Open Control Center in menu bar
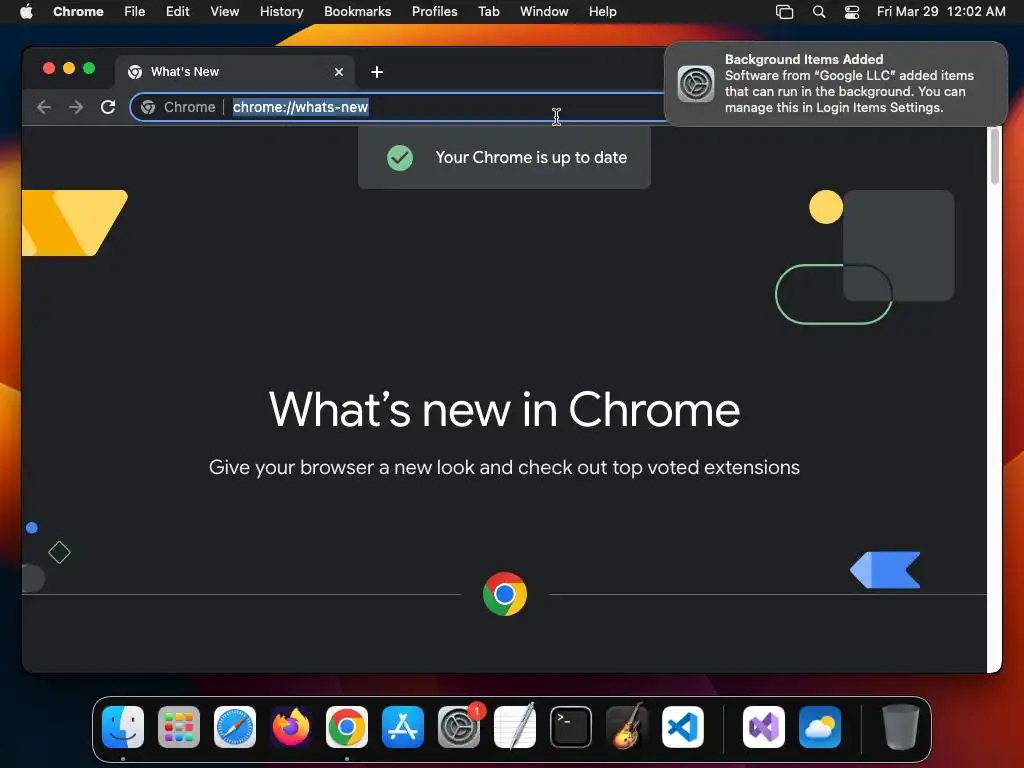The width and height of the screenshot is (1024, 768). click(852, 11)
